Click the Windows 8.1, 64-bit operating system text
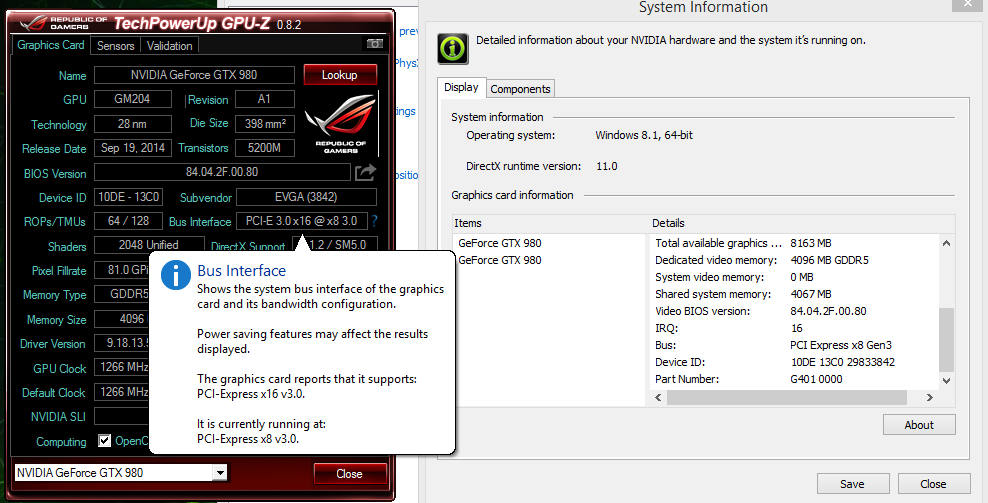Screen dimensions: 988x503 [644, 135]
